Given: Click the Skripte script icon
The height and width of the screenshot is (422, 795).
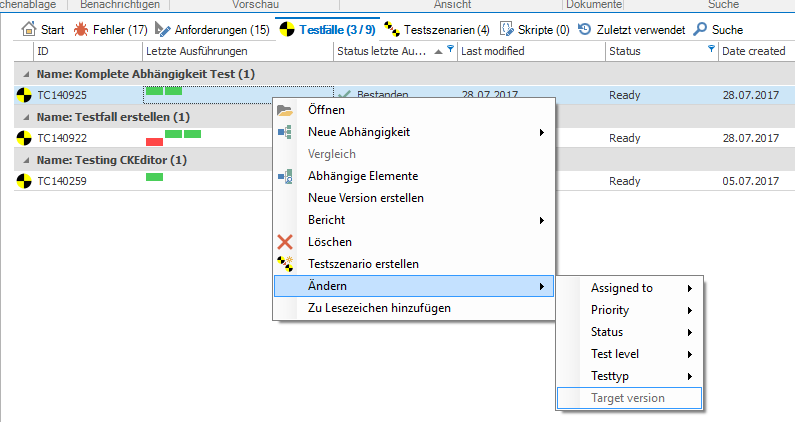Looking at the screenshot, I should 507,30.
